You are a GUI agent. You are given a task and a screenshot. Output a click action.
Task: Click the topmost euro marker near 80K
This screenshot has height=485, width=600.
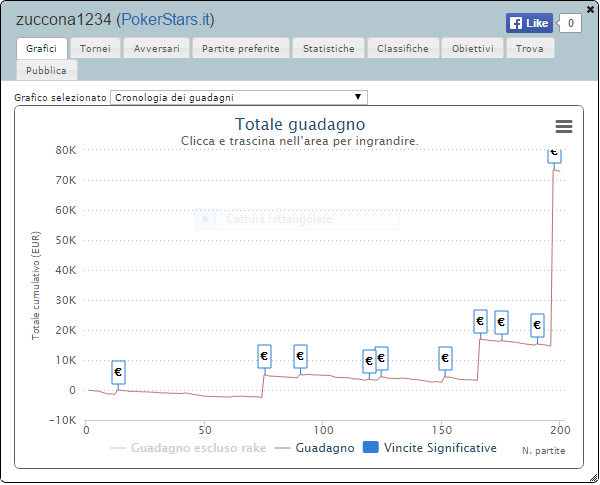(554, 155)
